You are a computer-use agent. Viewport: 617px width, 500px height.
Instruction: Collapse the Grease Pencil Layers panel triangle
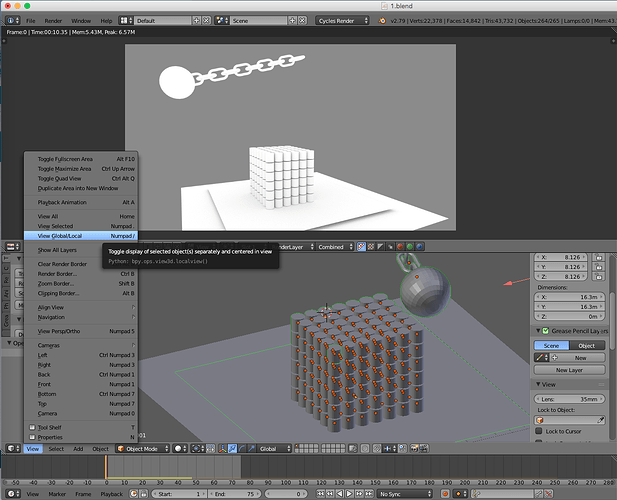[x=538, y=331]
